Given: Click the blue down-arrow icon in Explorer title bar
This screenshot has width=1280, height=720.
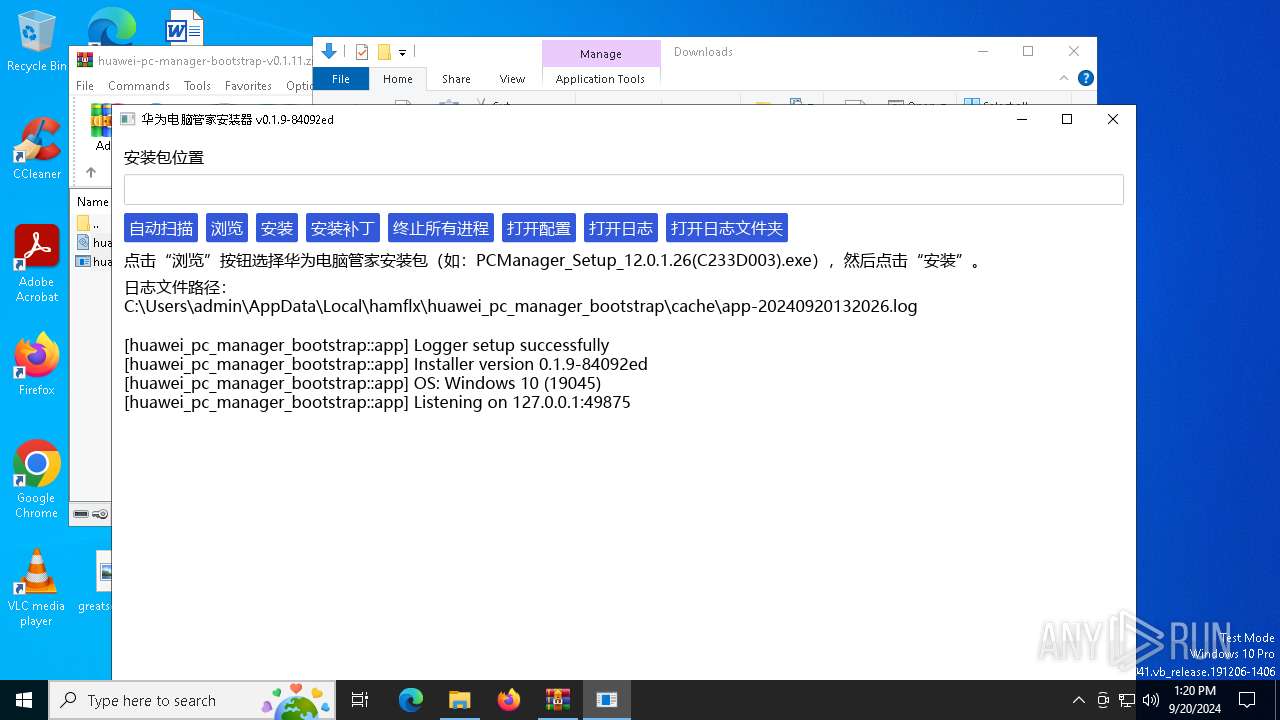Looking at the screenshot, I should (329, 52).
